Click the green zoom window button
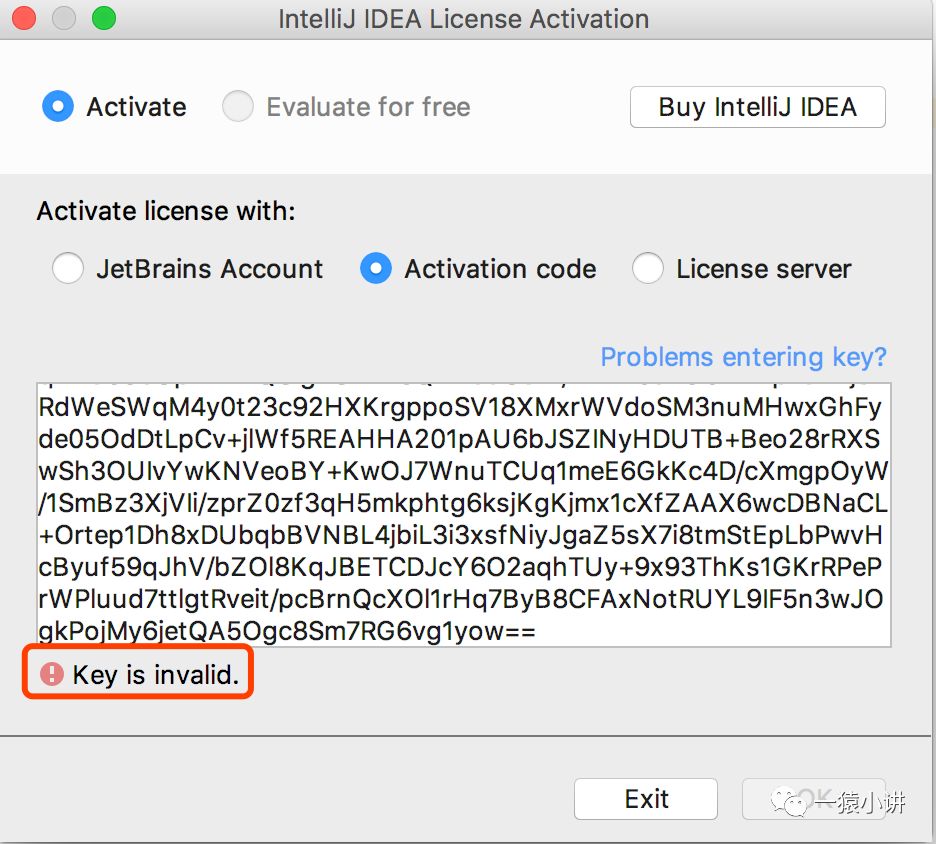Image resolution: width=936 pixels, height=844 pixels. pyautogui.click(x=103, y=19)
